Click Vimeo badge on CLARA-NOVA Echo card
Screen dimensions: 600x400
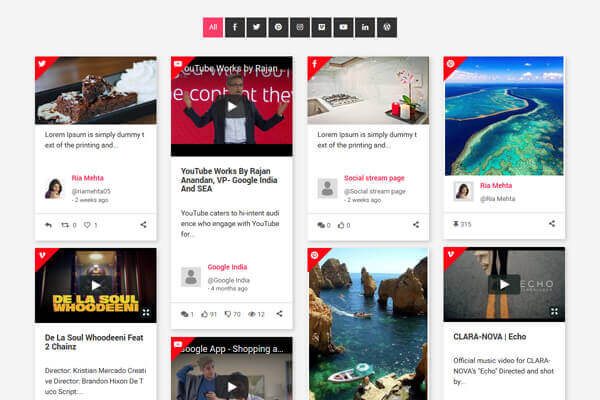click(x=451, y=254)
